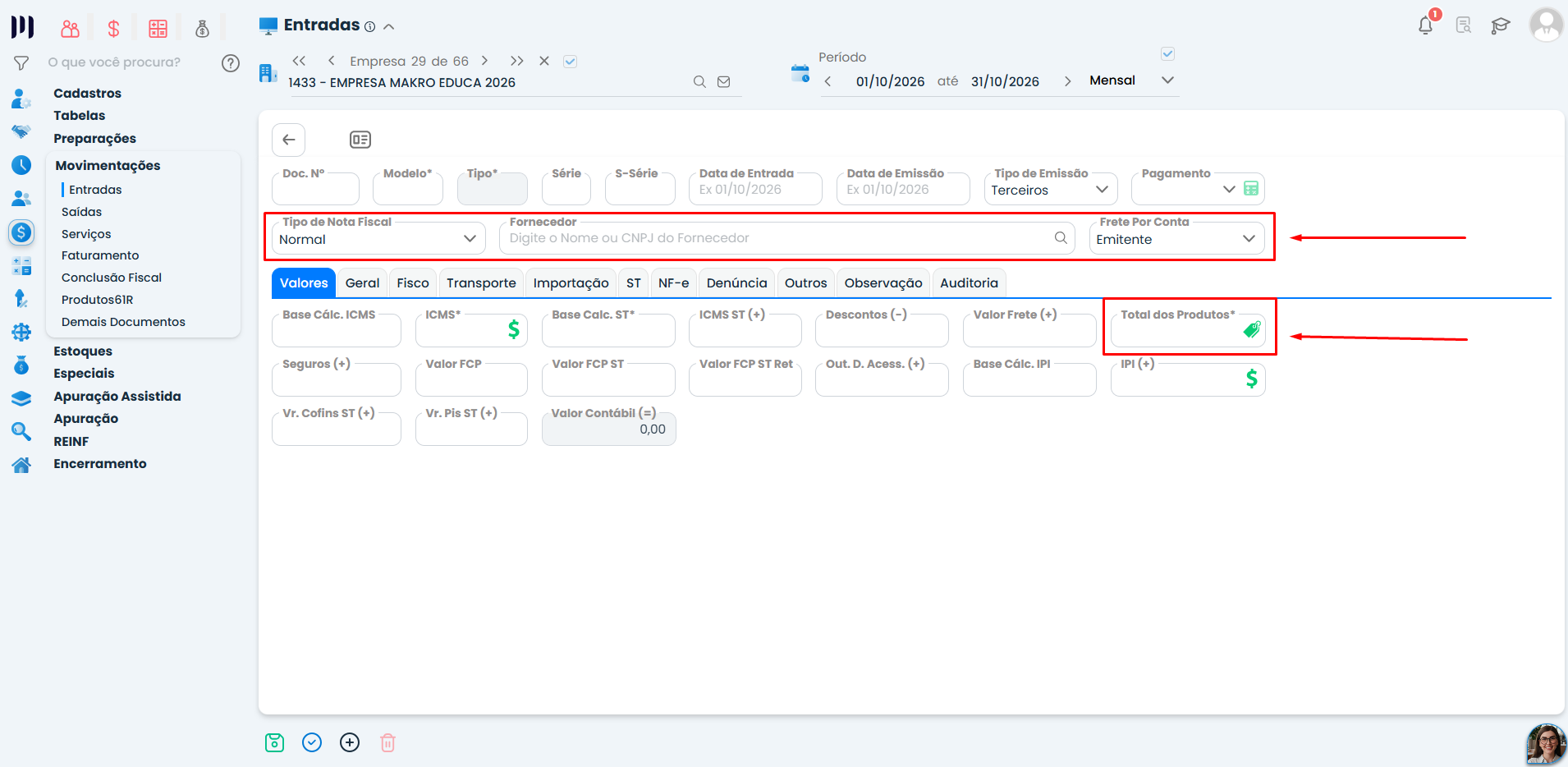1568x767 pixels.
Task: Click the red dollar sign icon in top bar
Action: [x=113, y=29]
